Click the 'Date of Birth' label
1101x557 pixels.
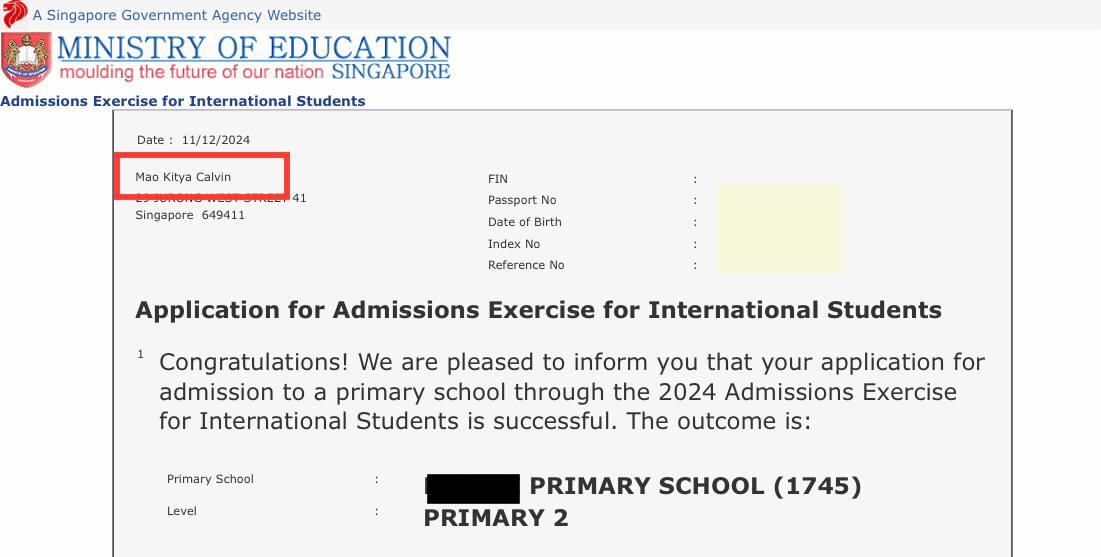[525, 222]
